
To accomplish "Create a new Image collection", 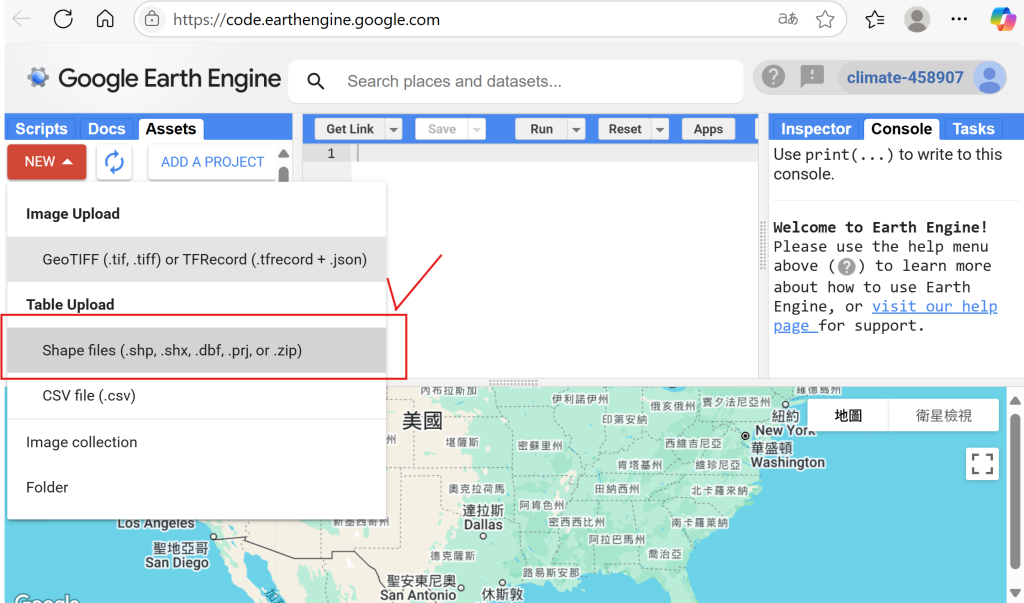I will pos(197,442).
